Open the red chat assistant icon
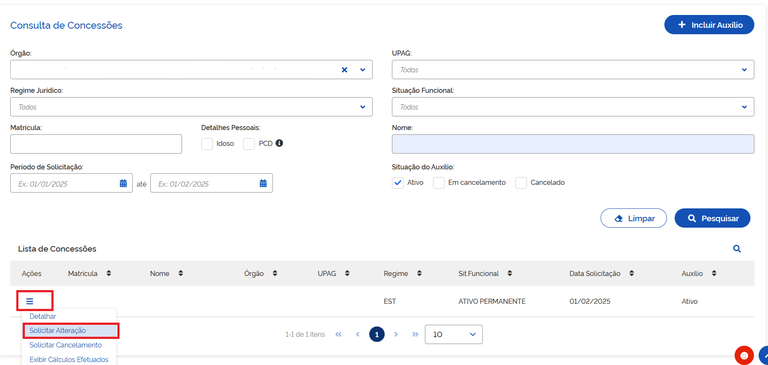Screen dimensions: 768x365 click(744, 355)
